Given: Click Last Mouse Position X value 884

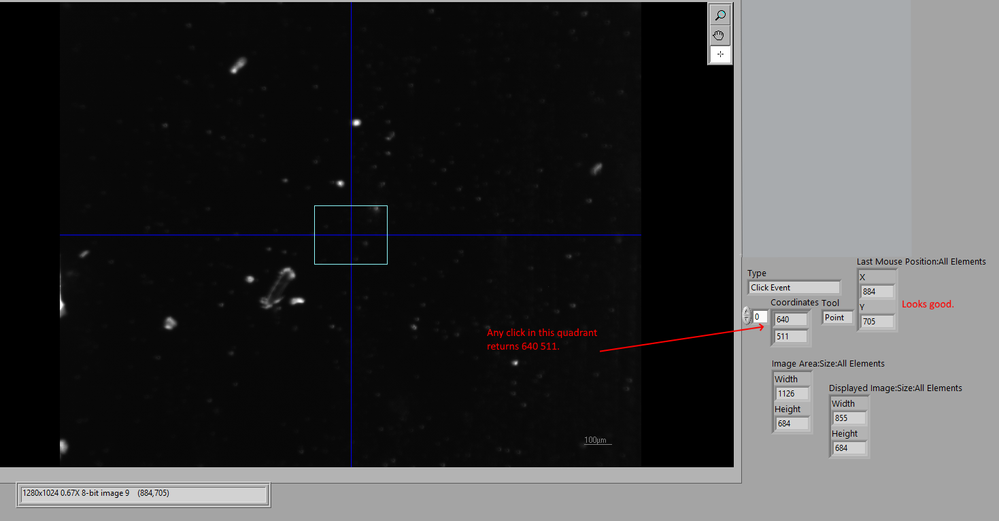Looking at the screenshot, I should (877, 292).
